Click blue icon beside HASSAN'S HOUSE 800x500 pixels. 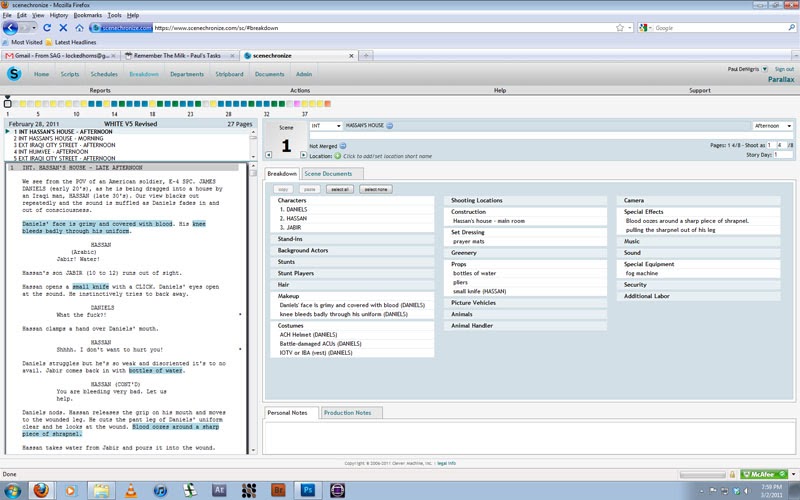click(389, 126)
